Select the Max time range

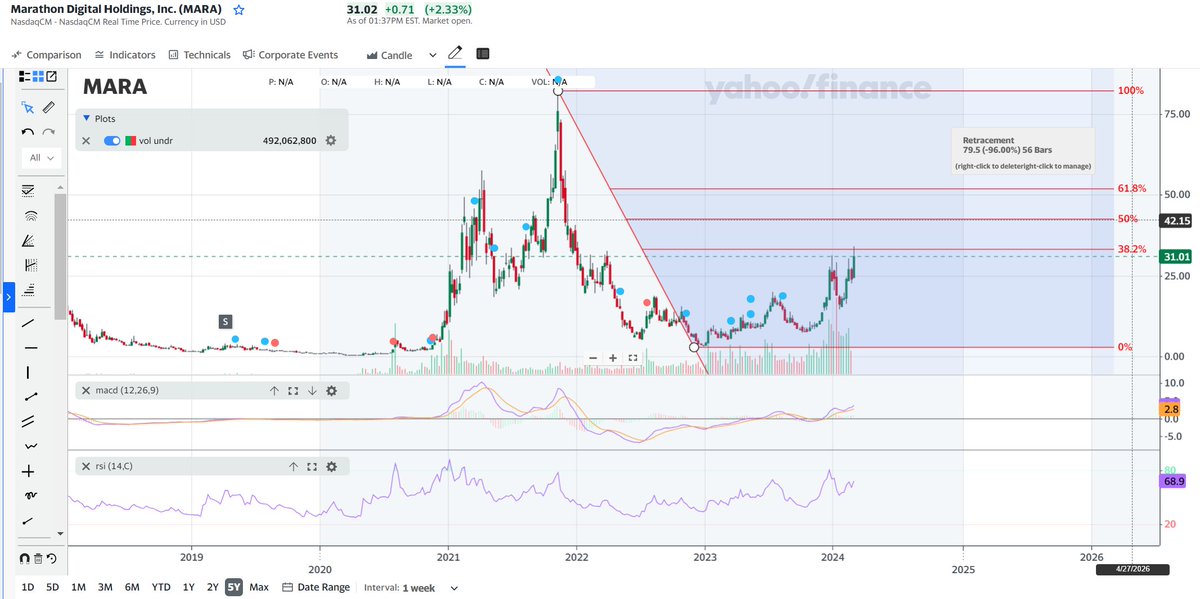point(259,587)
